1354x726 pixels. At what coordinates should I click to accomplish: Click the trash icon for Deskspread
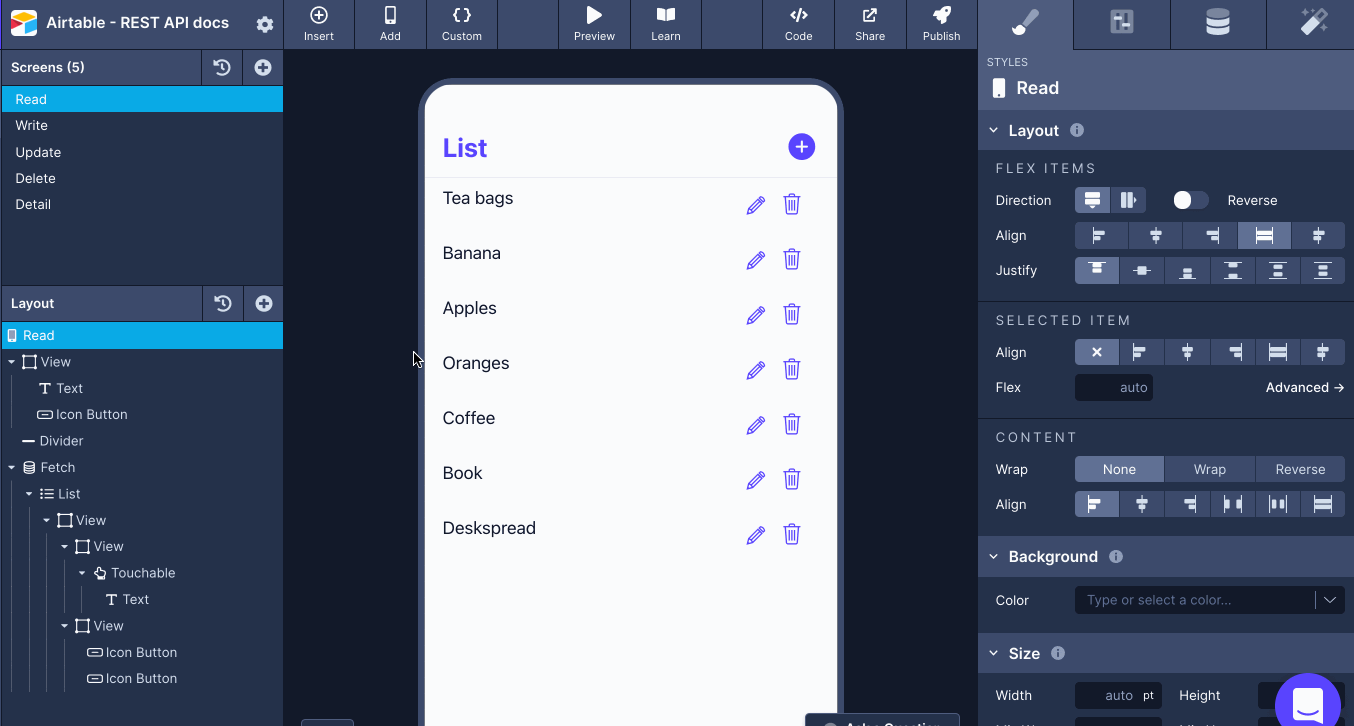[792, 534]
